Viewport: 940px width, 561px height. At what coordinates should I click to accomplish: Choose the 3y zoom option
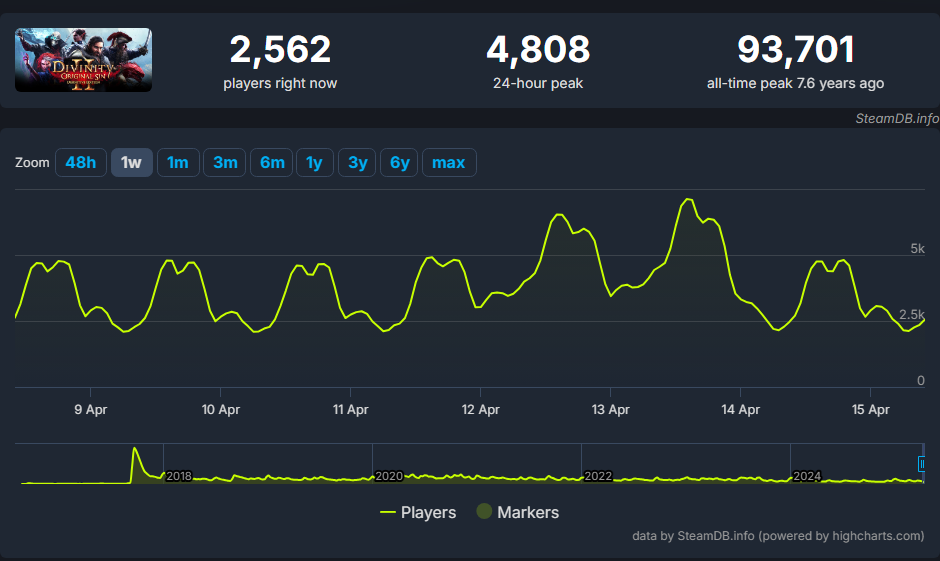click(357, 162)
